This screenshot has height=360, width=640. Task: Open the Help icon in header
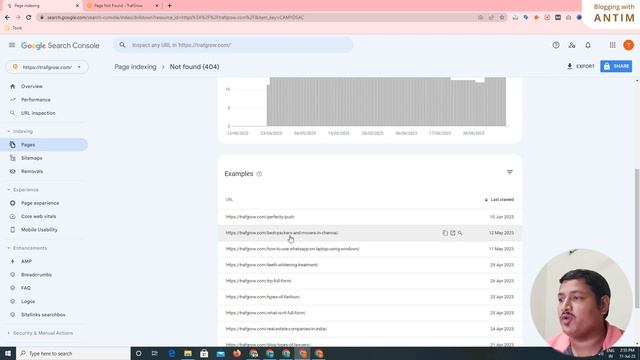coord(556,45)
